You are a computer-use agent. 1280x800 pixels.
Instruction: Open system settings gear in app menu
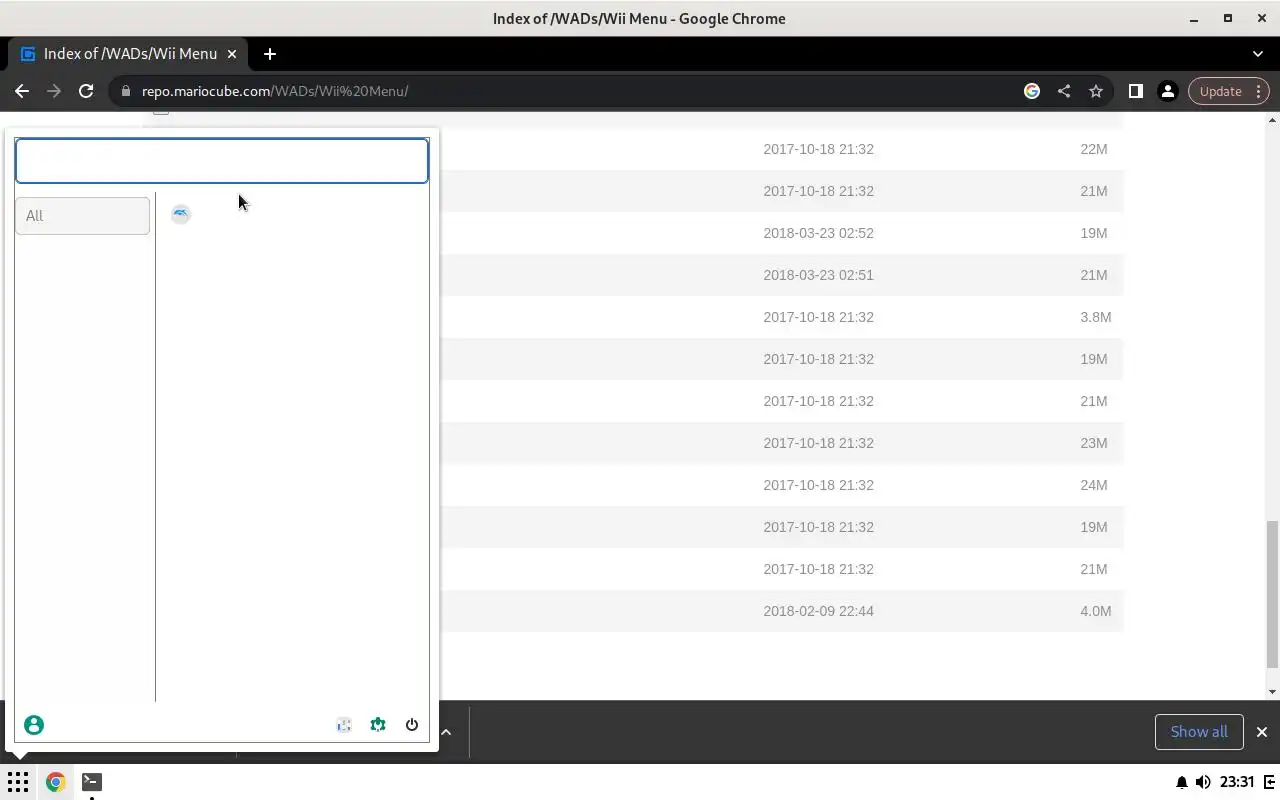tap(378, 725)
